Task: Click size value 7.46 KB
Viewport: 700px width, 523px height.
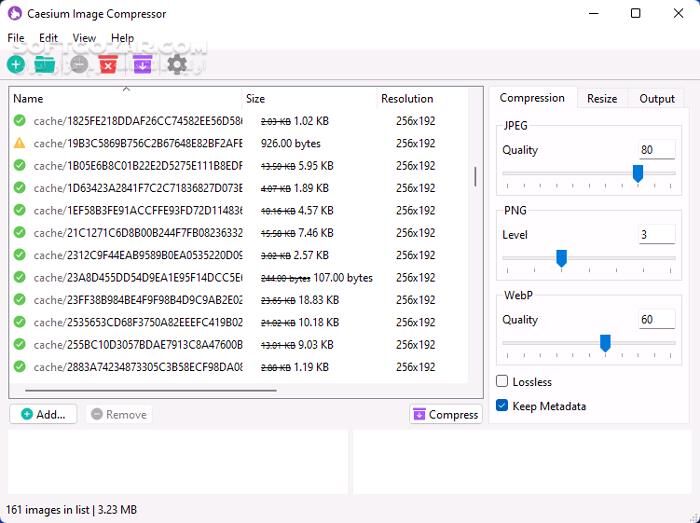Action: coord(316,233)
